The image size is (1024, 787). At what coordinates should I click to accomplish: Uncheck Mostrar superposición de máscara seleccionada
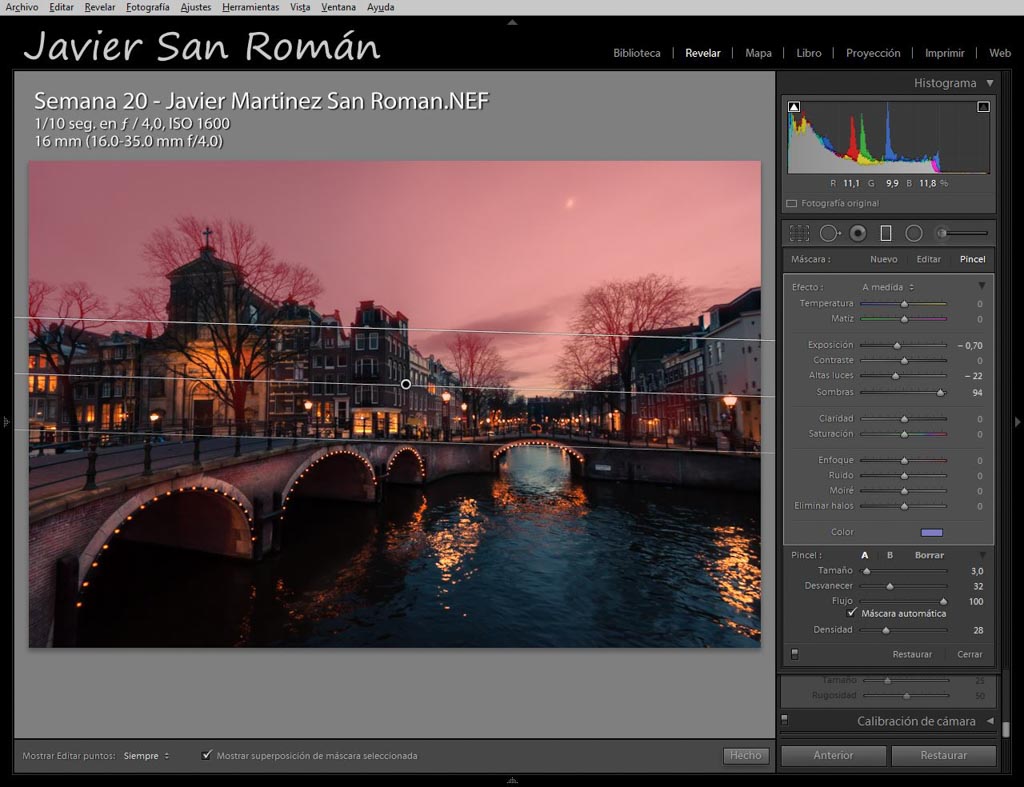click(207, 755)
